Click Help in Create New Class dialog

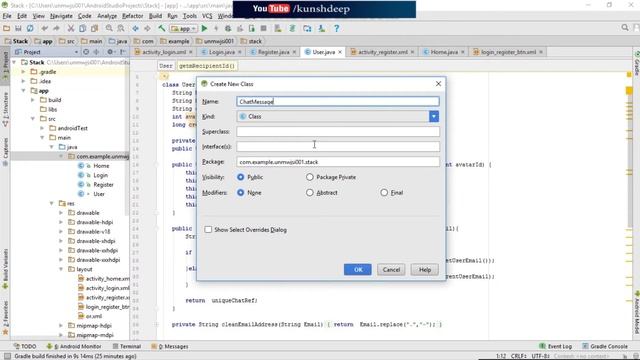[424, 269]
